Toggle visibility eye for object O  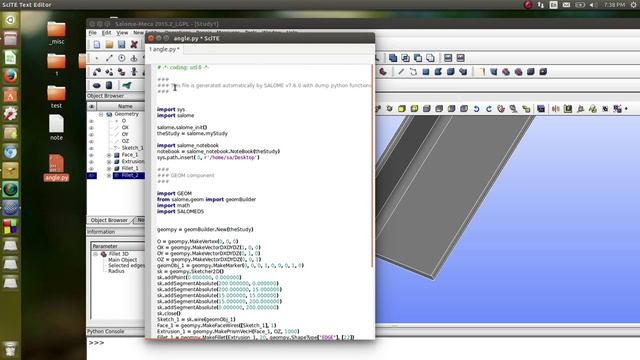(x=91, y=121)
